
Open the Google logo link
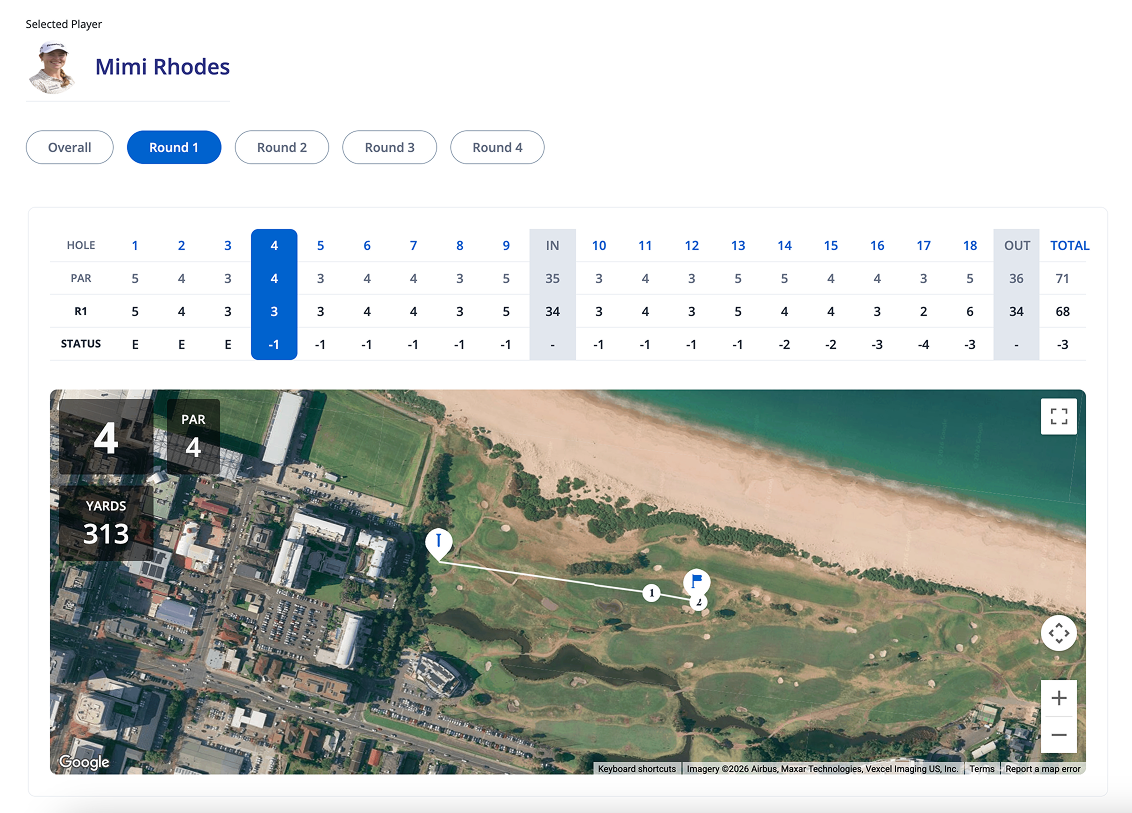[84, 762]
